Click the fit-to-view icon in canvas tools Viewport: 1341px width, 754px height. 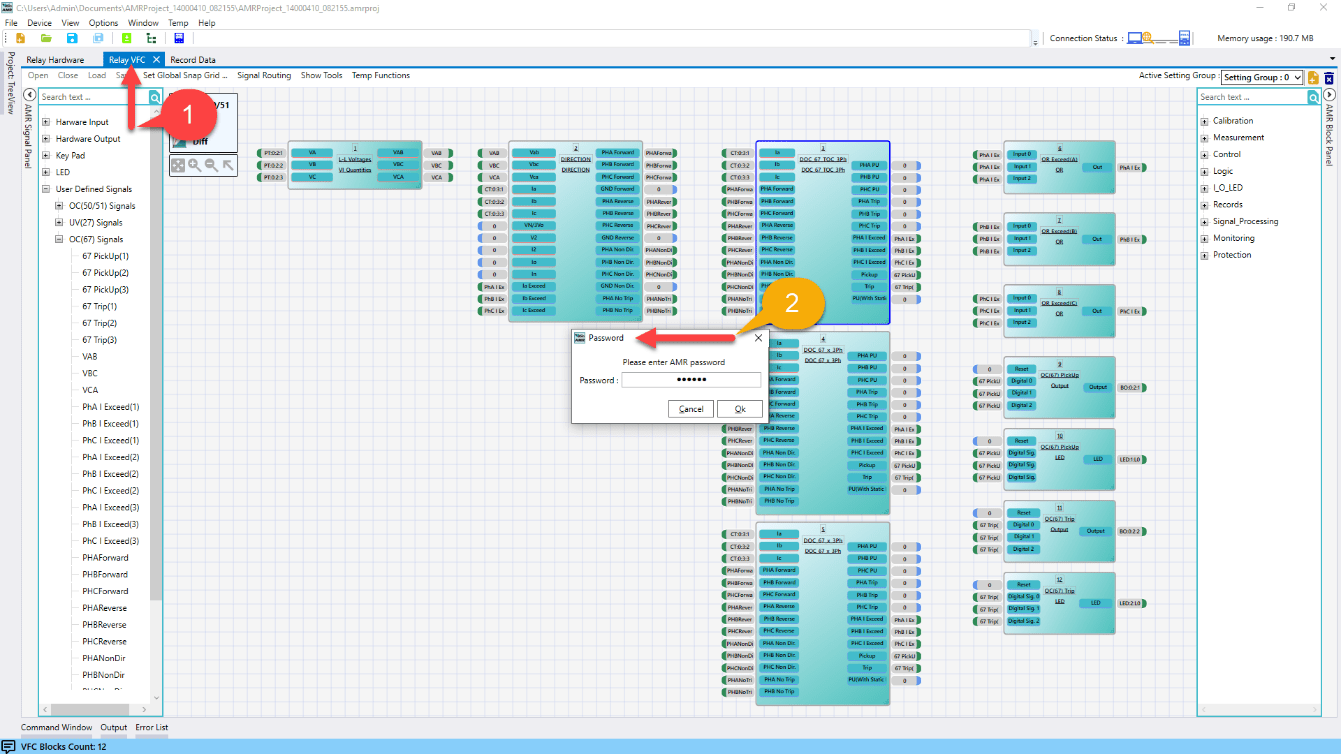pos(177,166)
